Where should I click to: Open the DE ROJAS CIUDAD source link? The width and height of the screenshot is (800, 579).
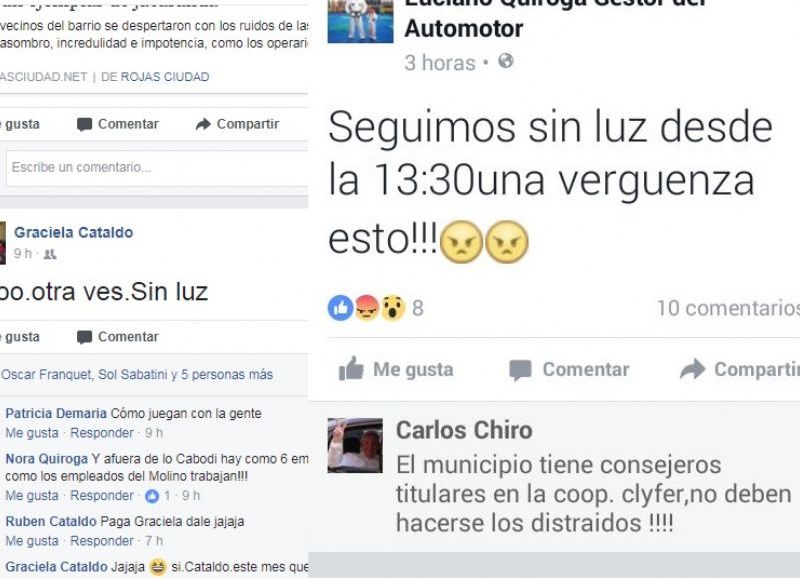point(155,77)
